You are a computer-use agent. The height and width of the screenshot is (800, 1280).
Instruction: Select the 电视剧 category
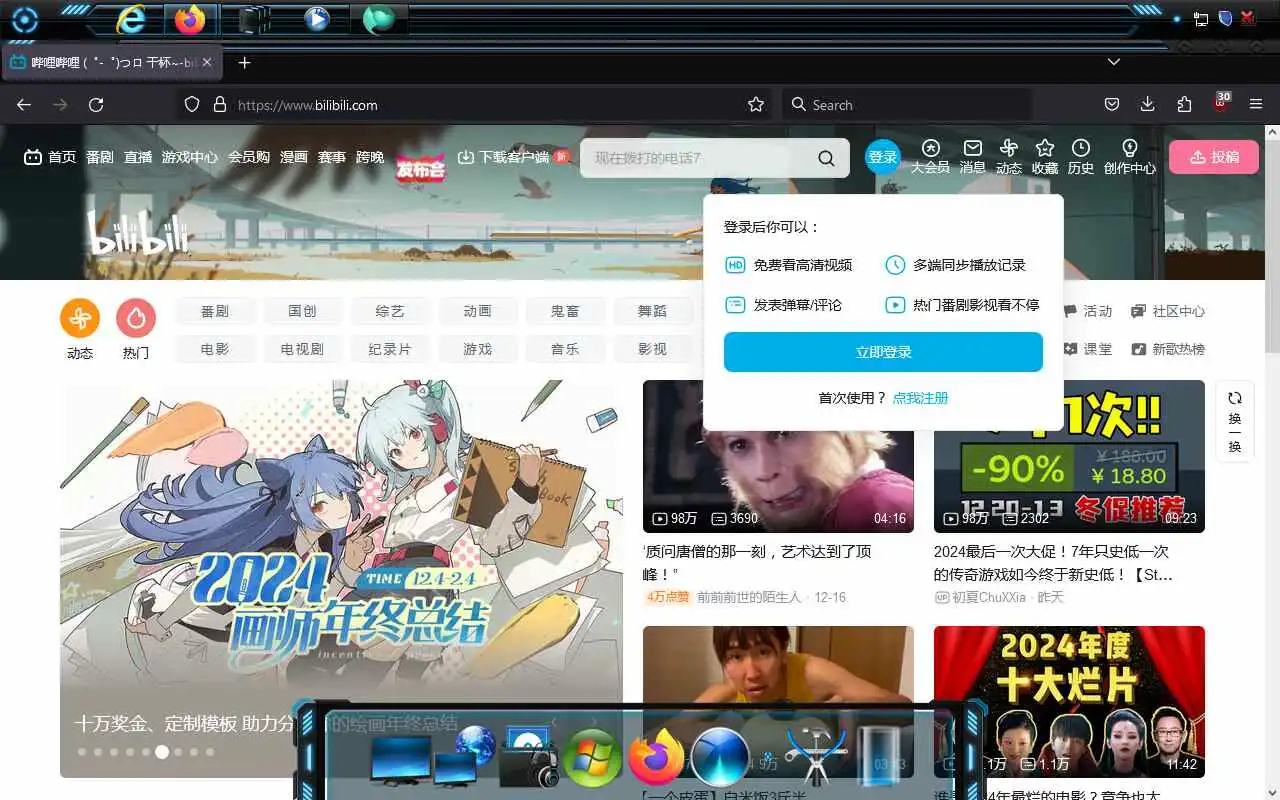click(x=302, y=349)
